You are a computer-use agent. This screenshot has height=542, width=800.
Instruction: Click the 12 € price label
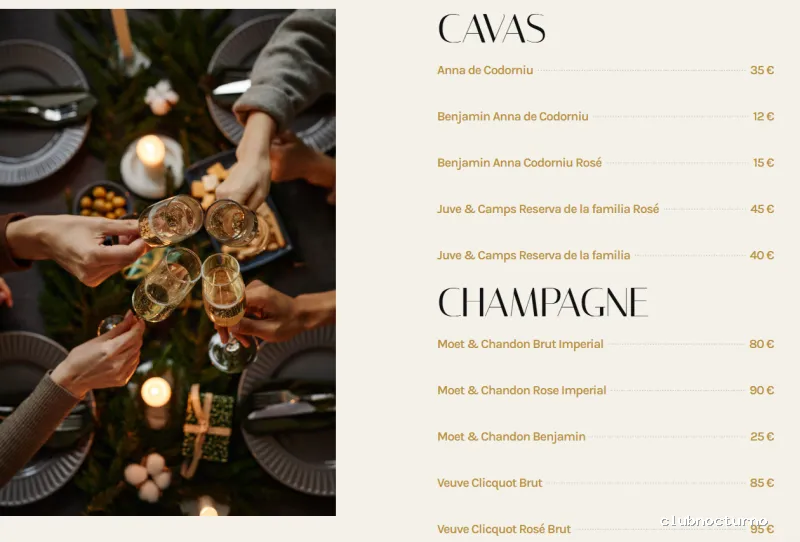[763, 116]
